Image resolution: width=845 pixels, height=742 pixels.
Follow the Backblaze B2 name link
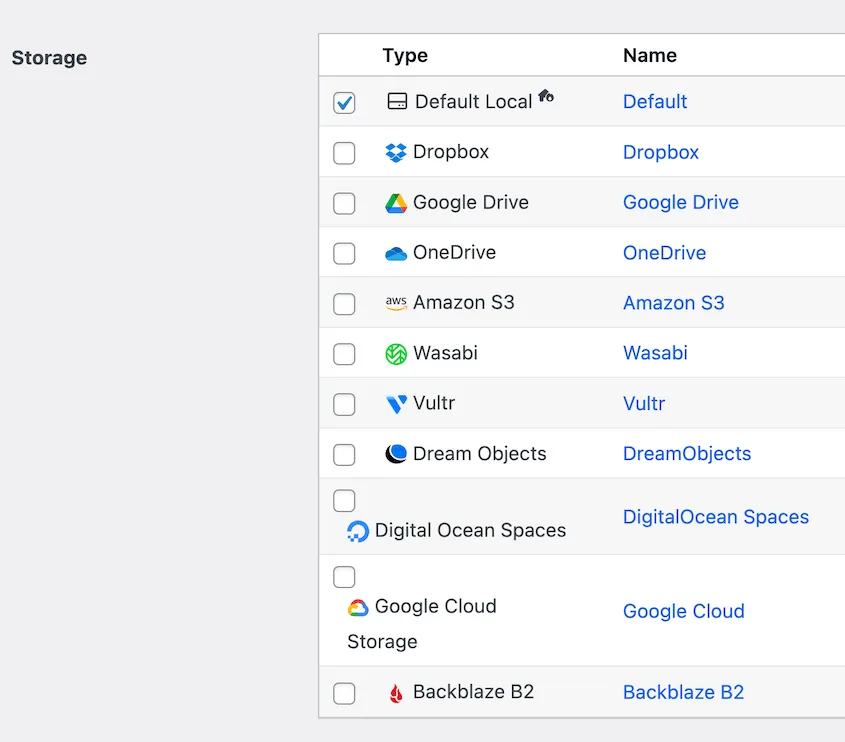point(683,692)
